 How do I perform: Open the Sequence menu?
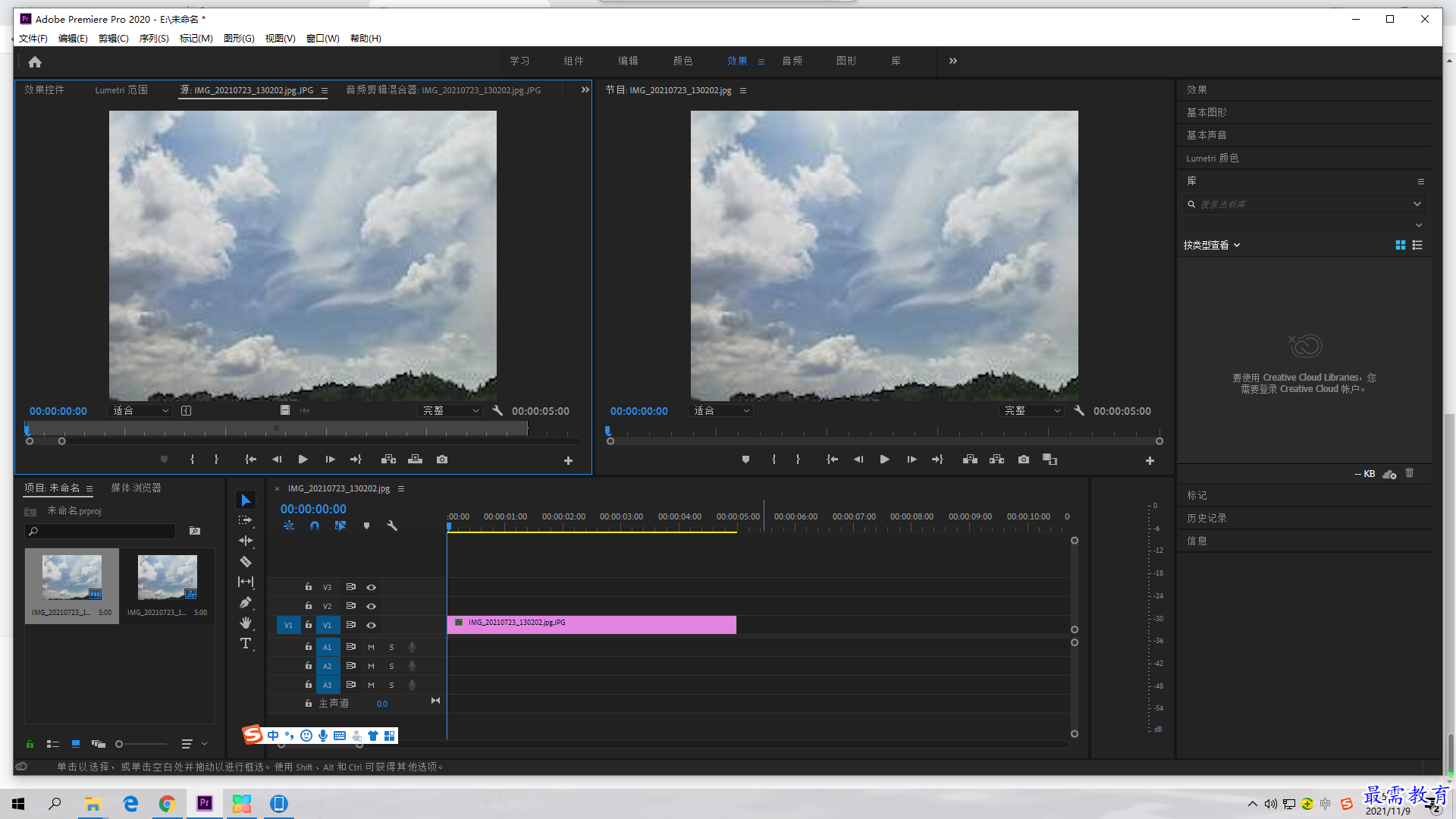154,38
